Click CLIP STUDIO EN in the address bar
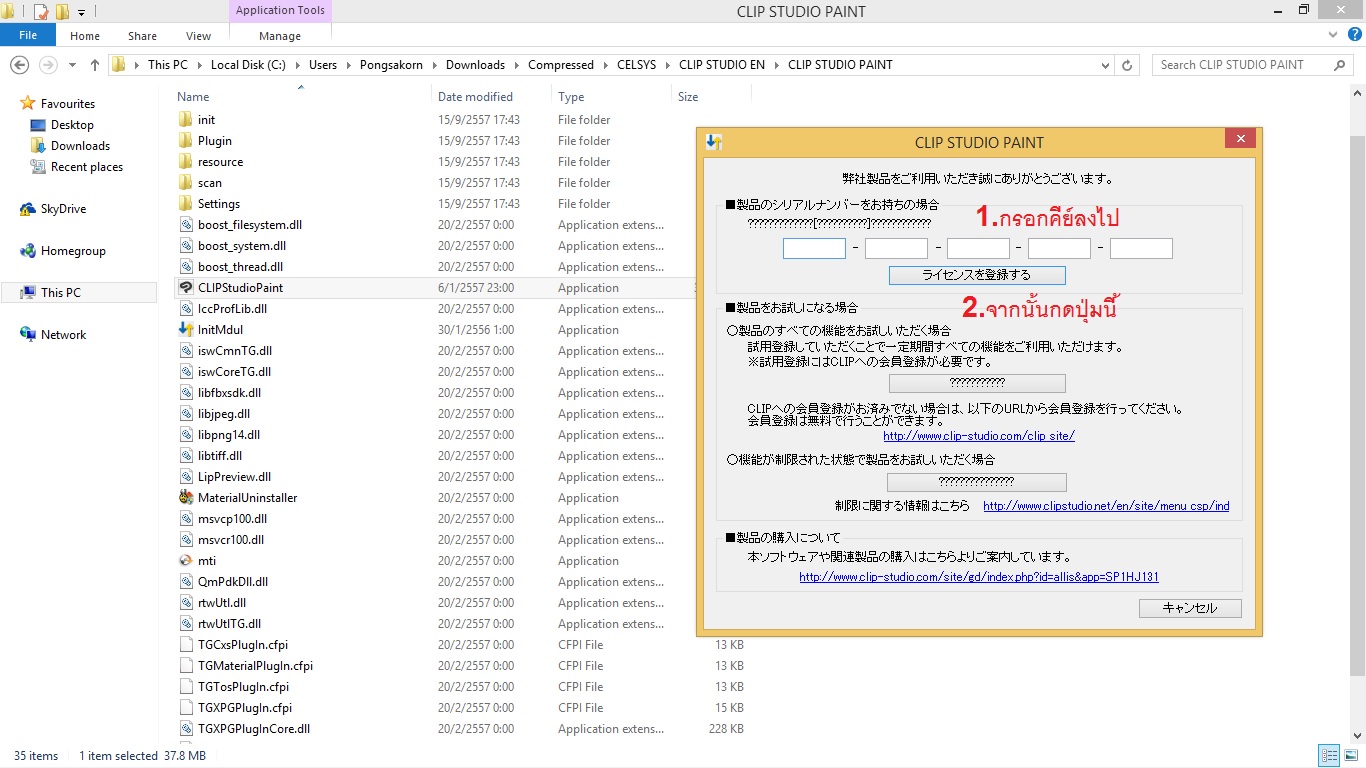 pos(722,65)
